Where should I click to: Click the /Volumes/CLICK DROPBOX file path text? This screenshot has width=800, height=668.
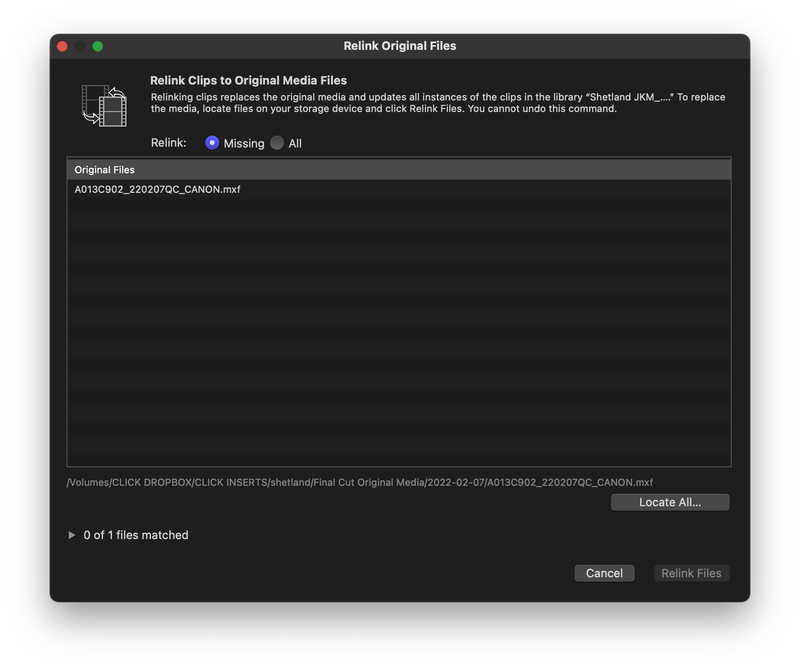(360, 482)
